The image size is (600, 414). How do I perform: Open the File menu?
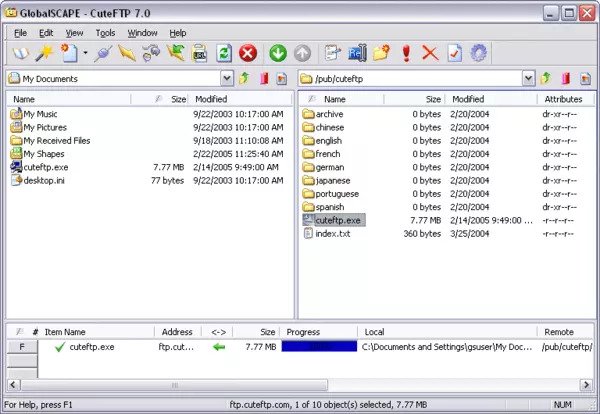pyautogui.click(x=20, y=33)
